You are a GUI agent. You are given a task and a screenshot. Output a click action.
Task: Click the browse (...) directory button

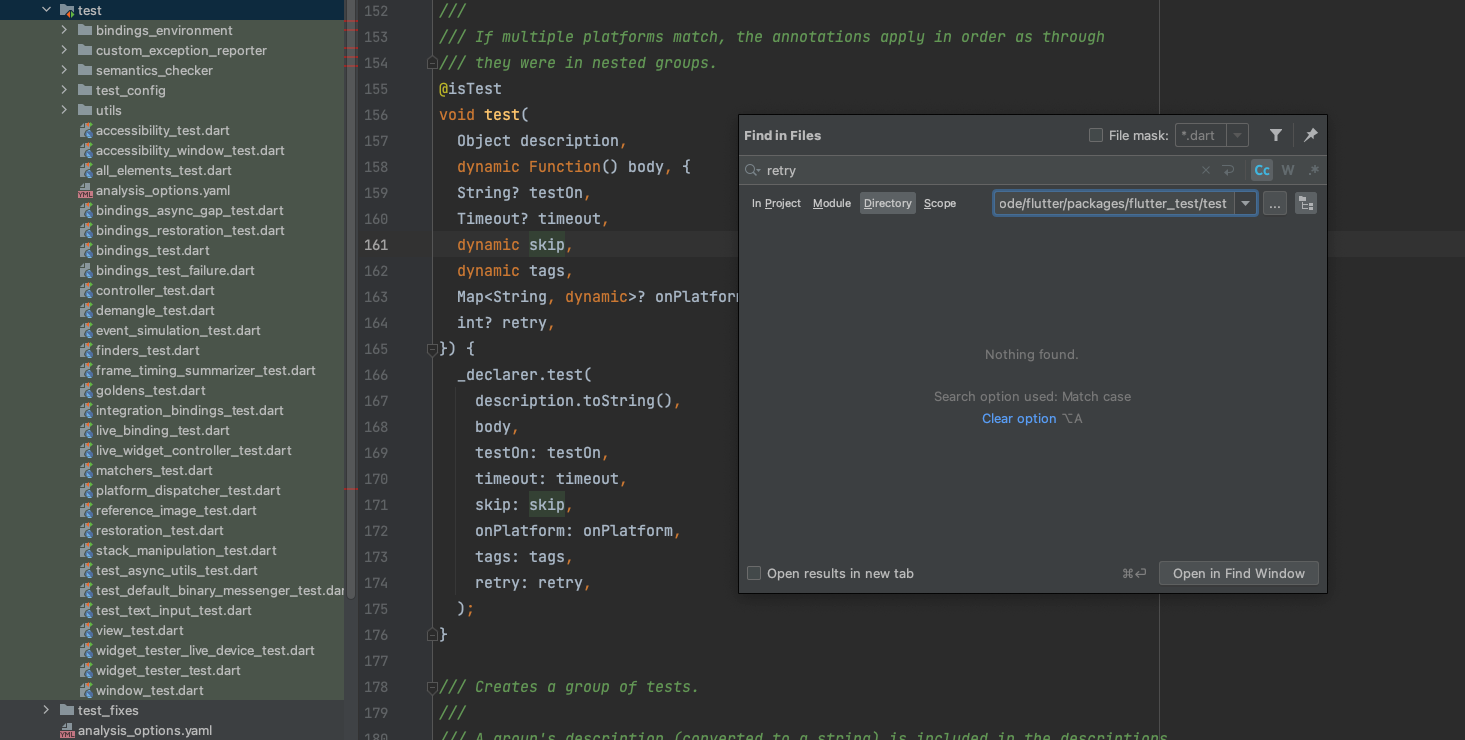coord(1274,203)
